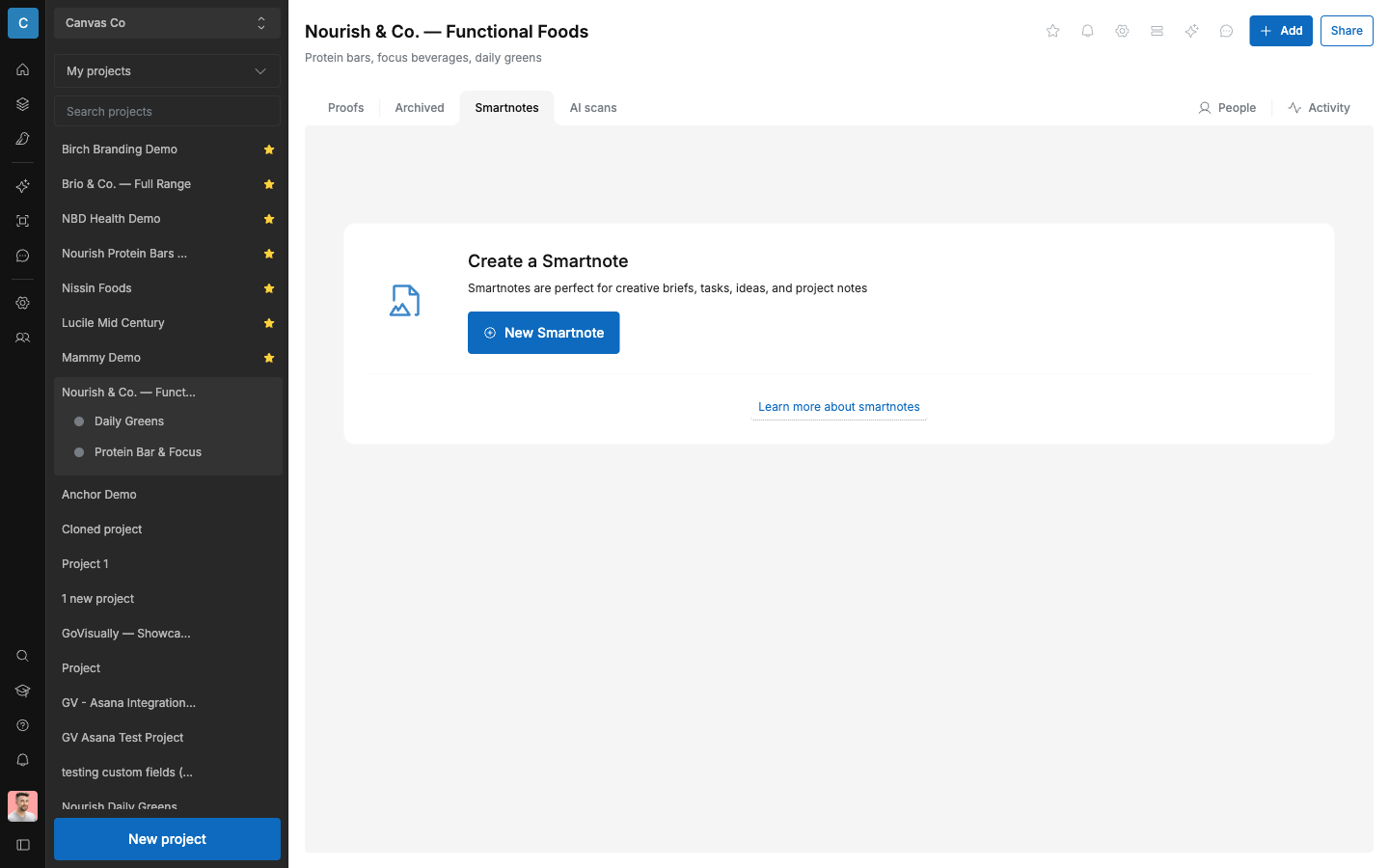The image size is (1389, 868).
Task: Expand the My projects dropdown
Action: [x=167, y=71]
